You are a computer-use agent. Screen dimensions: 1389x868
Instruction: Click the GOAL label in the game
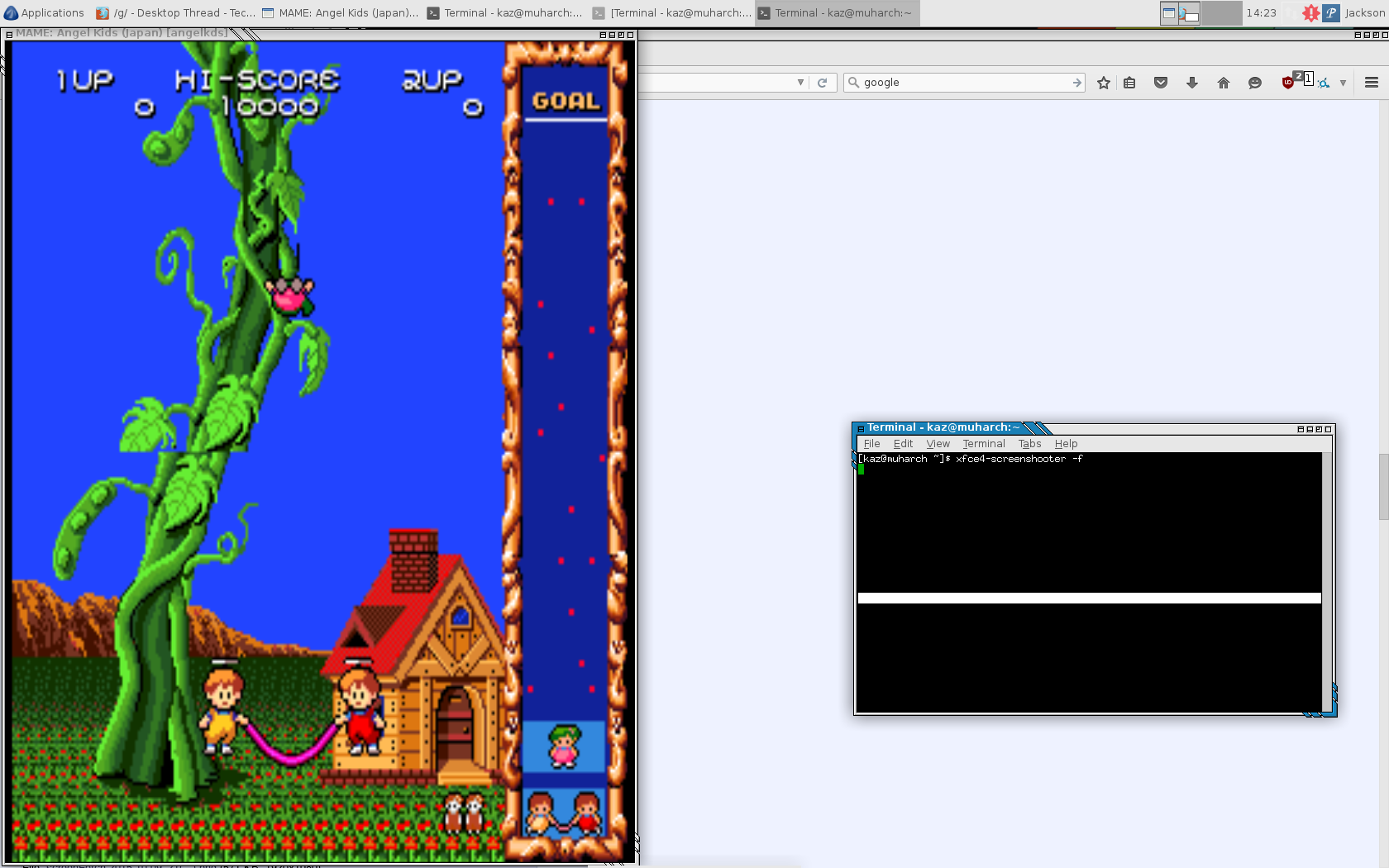566,102
